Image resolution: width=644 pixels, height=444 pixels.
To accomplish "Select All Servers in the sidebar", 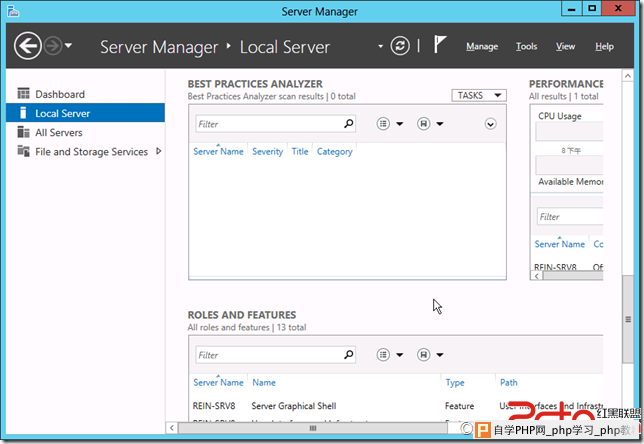I will (85, 132).
